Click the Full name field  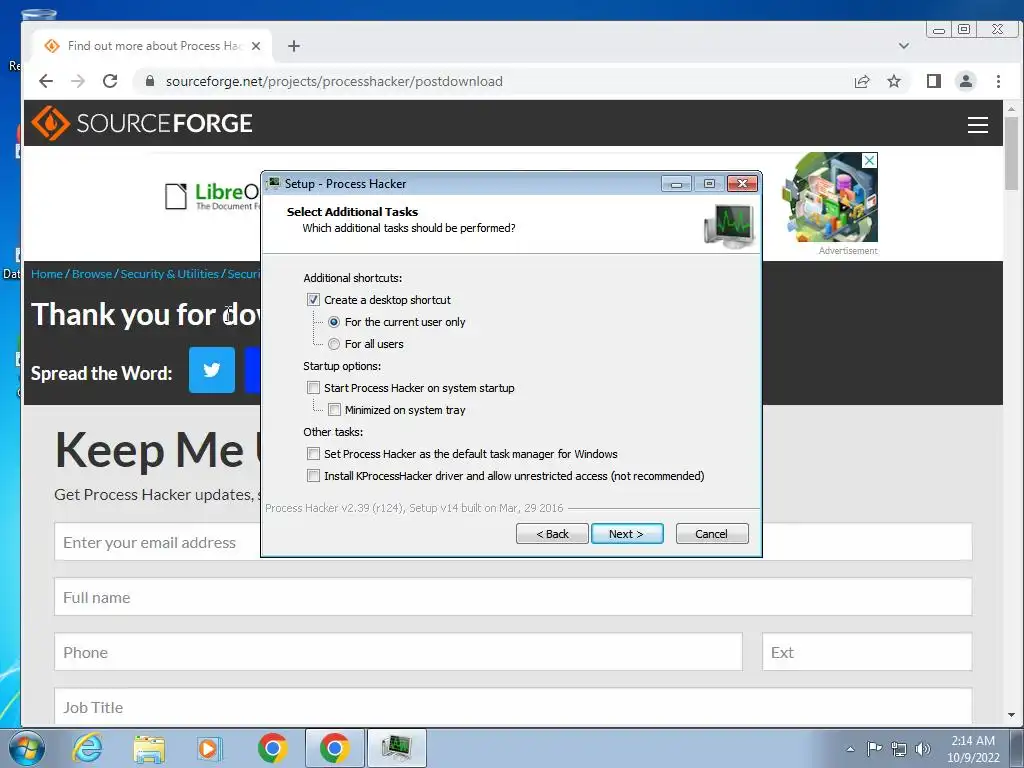point(513,597)
